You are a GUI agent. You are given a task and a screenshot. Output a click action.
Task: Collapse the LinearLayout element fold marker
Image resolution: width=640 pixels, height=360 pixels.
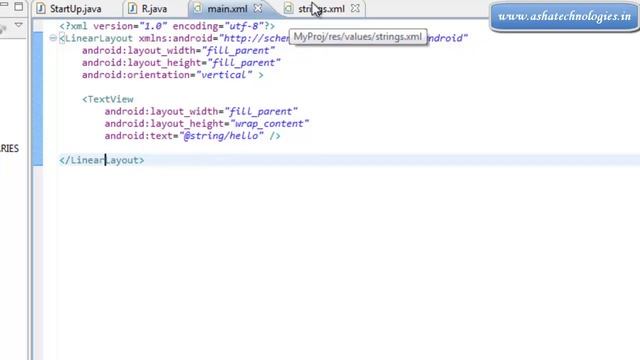coord(53,38)
